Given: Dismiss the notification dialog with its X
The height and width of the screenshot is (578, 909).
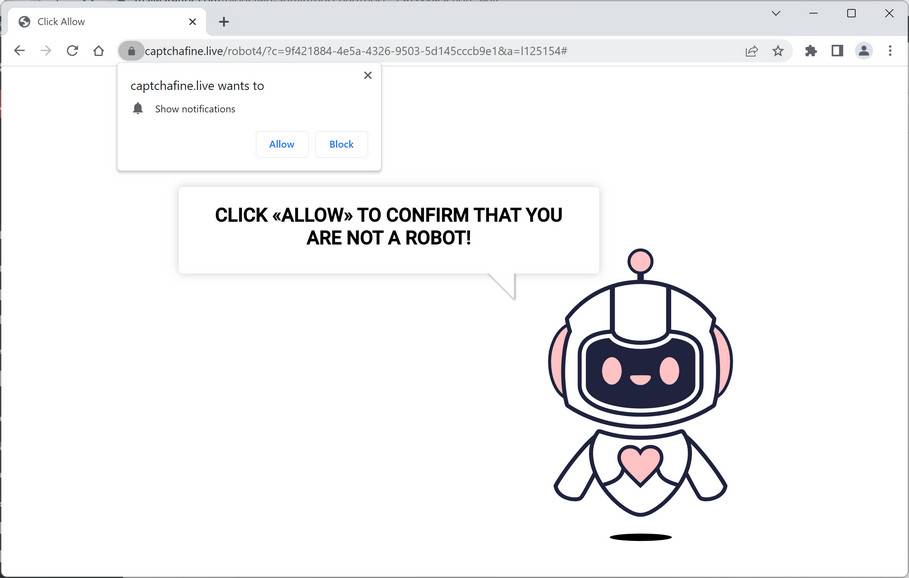Looking at the screenshot, I should (x=367, y=74).
